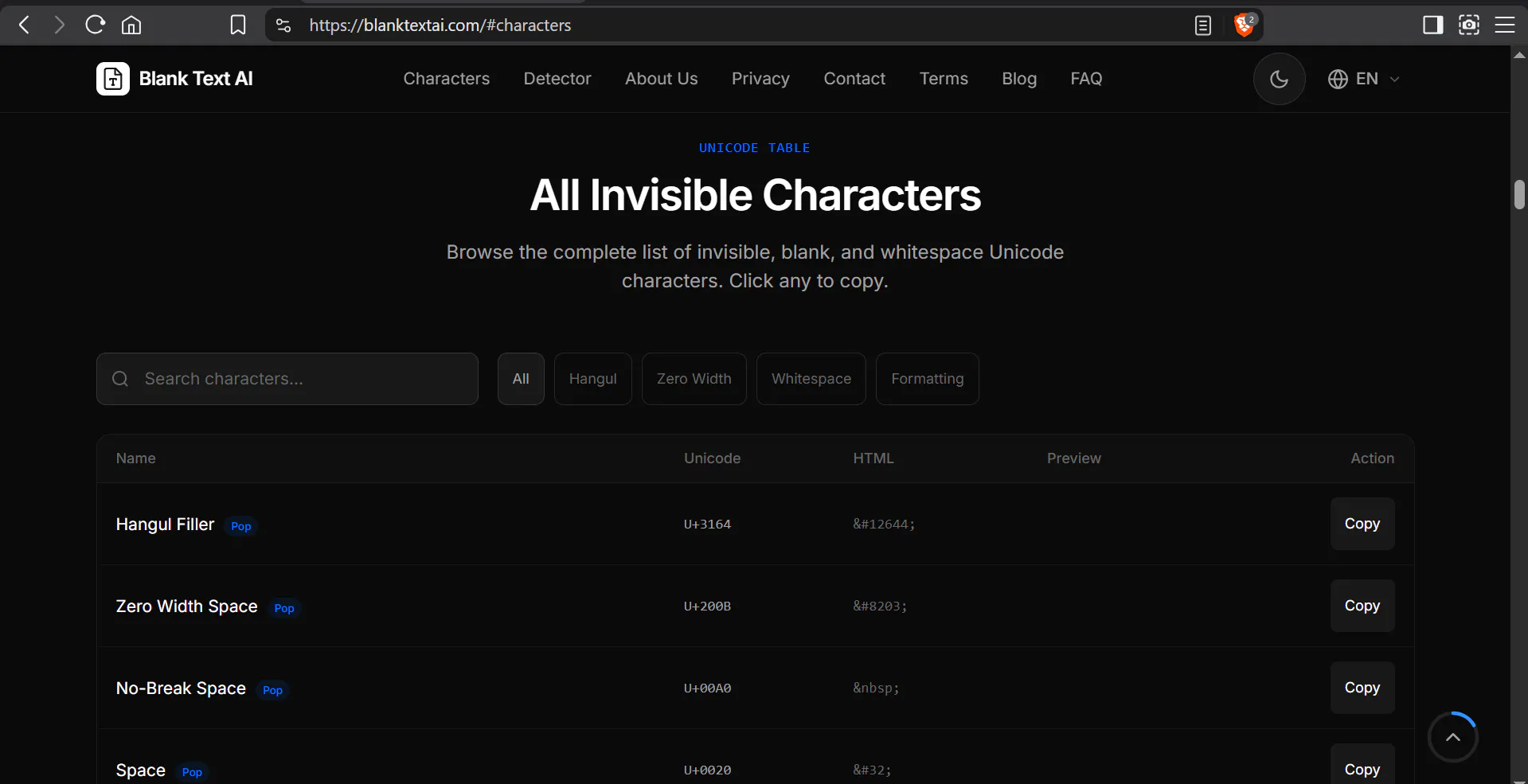This screenshot has width=1528, height=784.
Task: Click the browser forward arrow
Action: coord(59,25)
